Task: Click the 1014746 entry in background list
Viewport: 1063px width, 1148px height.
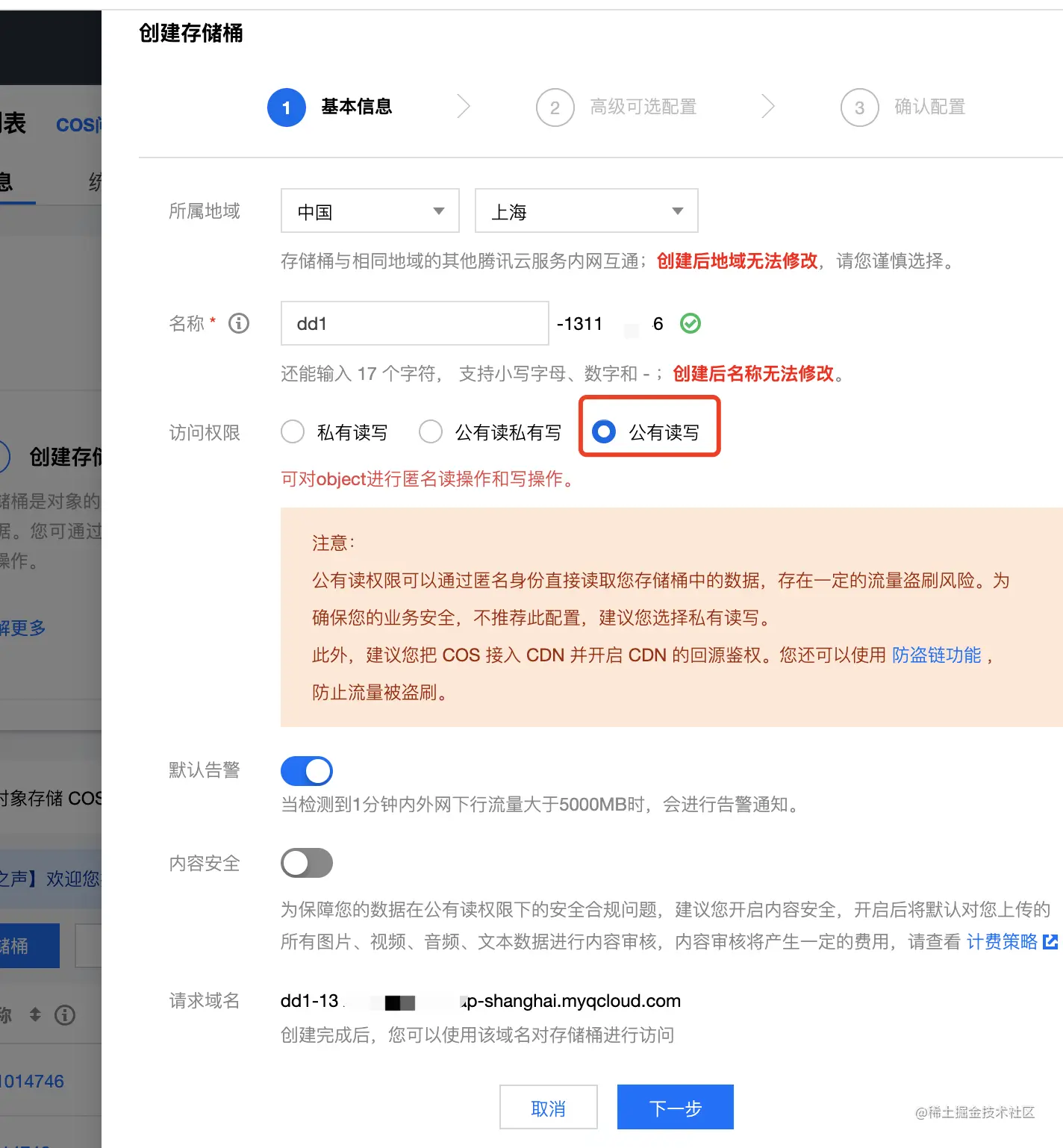Action: click(x=32, y=1081)
